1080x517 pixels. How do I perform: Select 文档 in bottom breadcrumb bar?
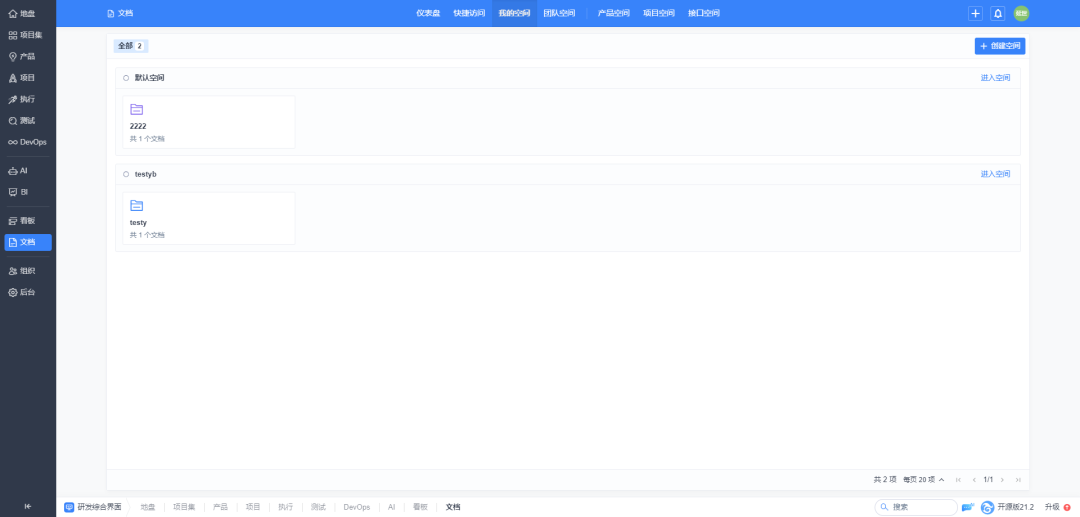453,507
